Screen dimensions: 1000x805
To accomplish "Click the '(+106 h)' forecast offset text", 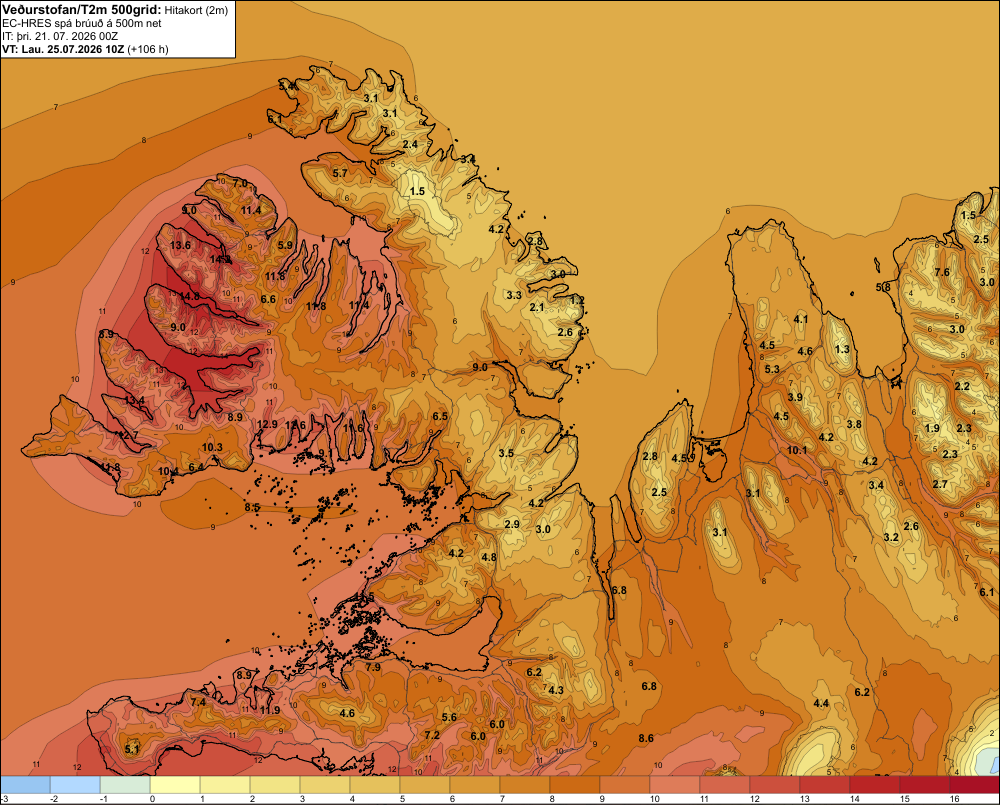I will 148,49.
